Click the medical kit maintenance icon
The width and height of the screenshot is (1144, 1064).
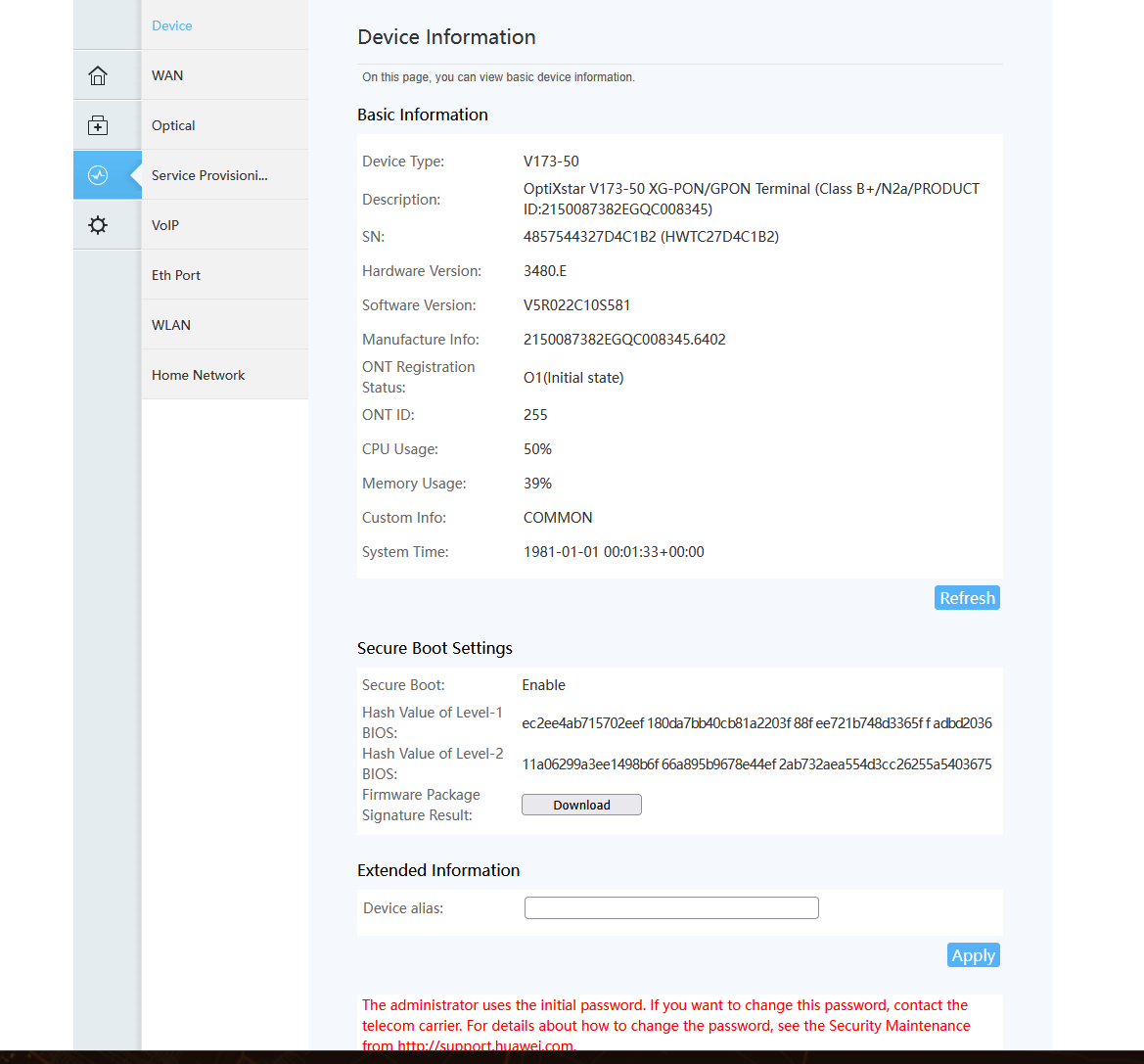tap(98, 125)
